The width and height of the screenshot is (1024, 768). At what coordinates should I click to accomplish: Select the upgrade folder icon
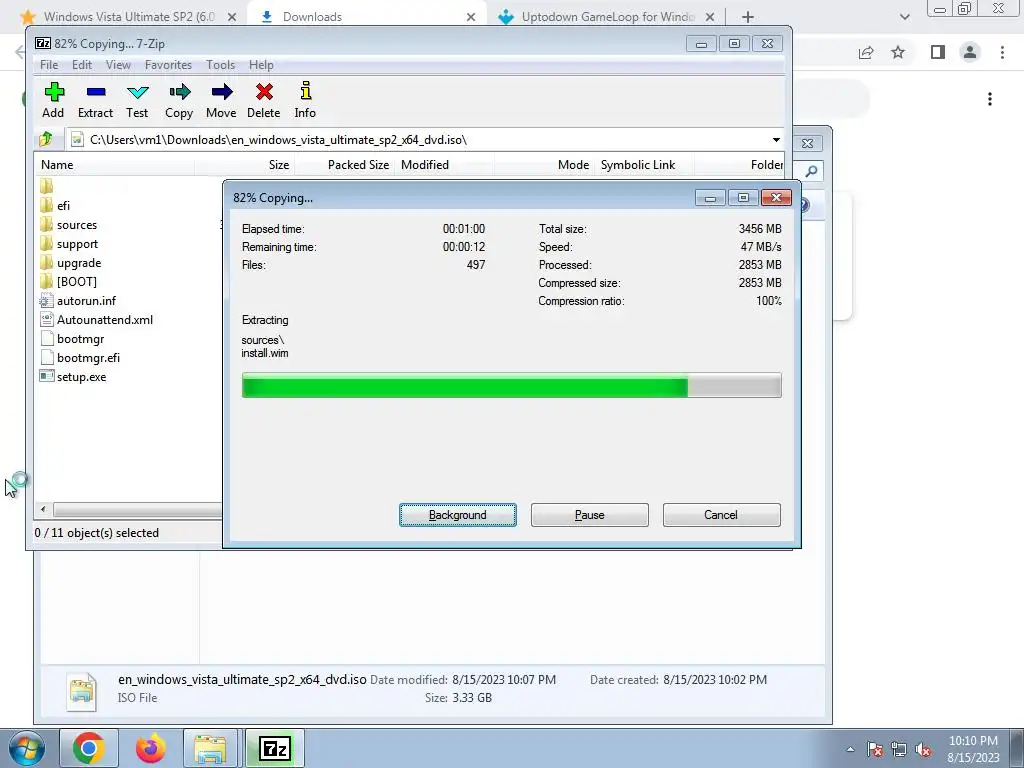(46, 263)
